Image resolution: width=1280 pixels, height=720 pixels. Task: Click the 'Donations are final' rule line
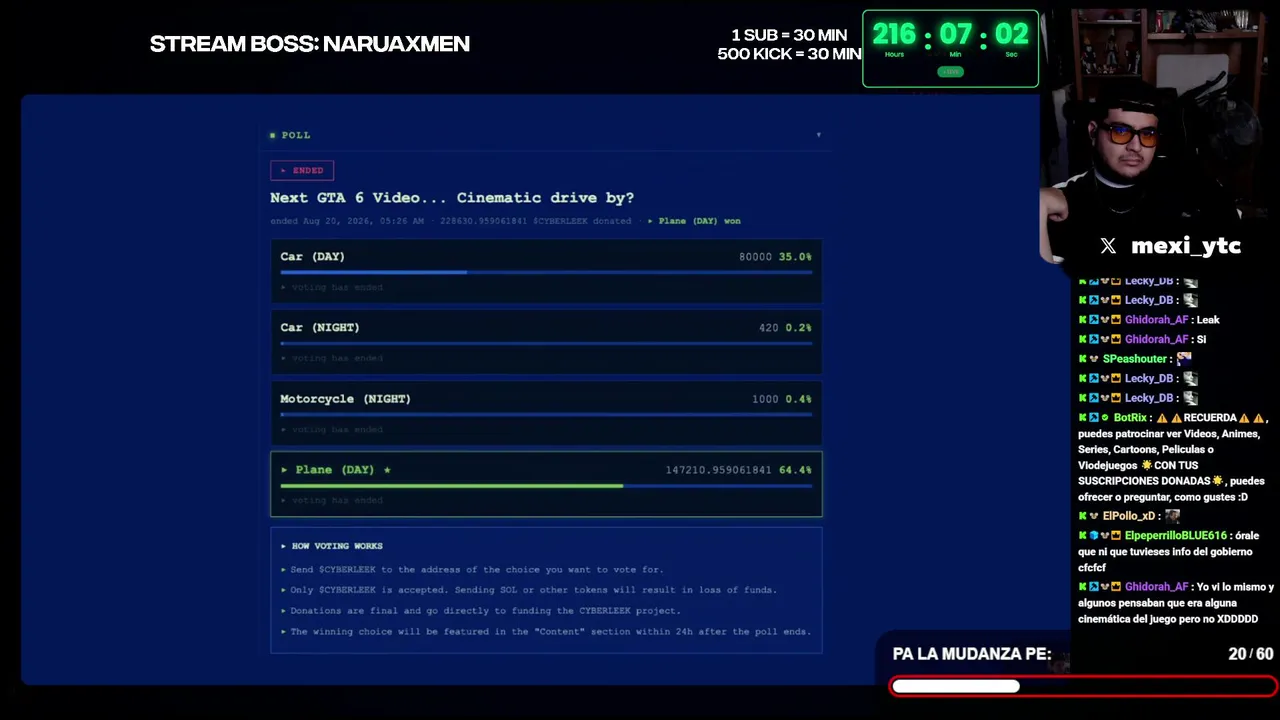pyautogui.click(x=486, y=611)
